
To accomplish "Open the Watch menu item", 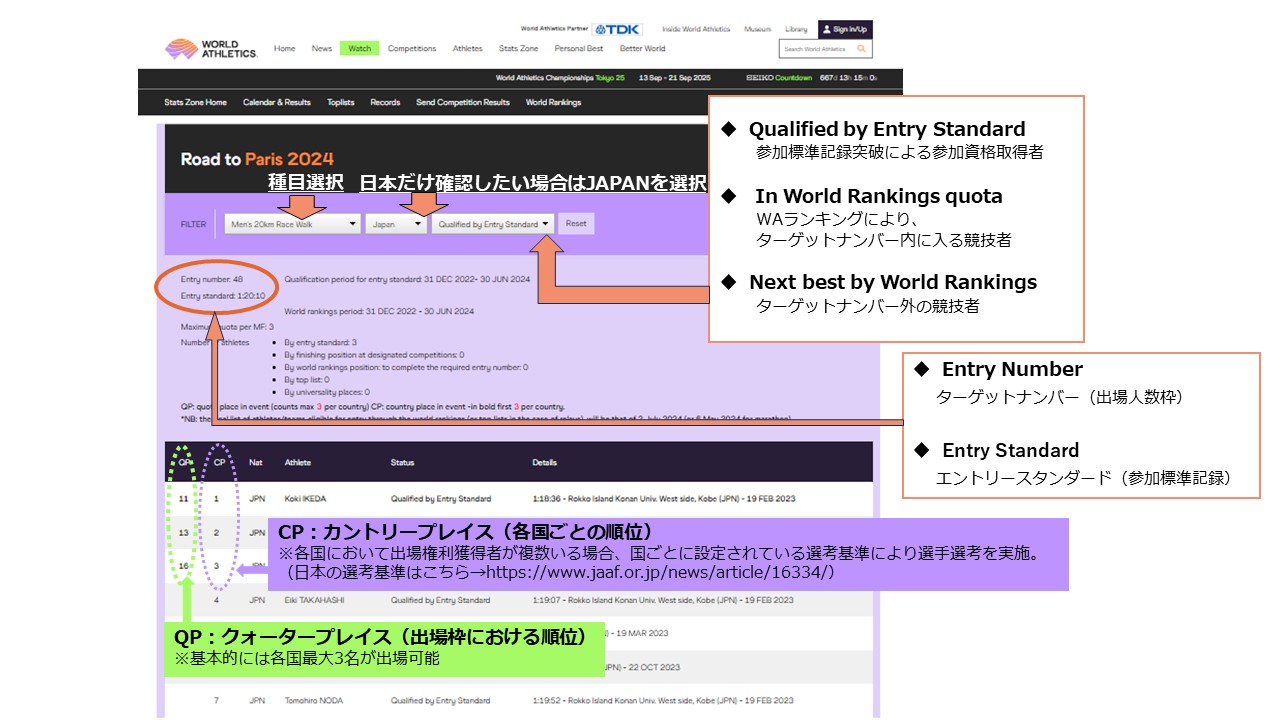I will point(359,48).
